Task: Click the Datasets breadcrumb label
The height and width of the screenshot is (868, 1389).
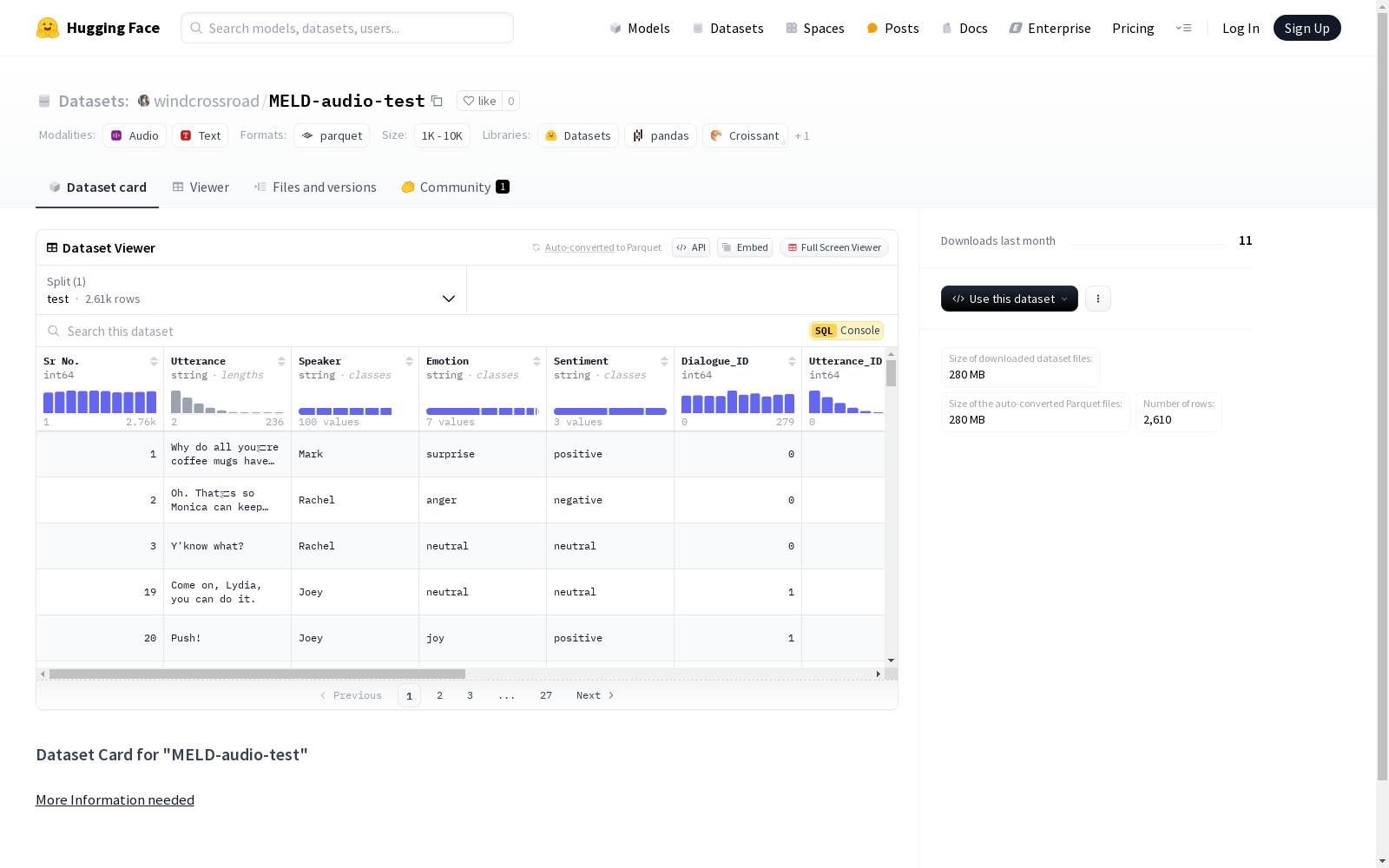Action: (x=94, y=101)
